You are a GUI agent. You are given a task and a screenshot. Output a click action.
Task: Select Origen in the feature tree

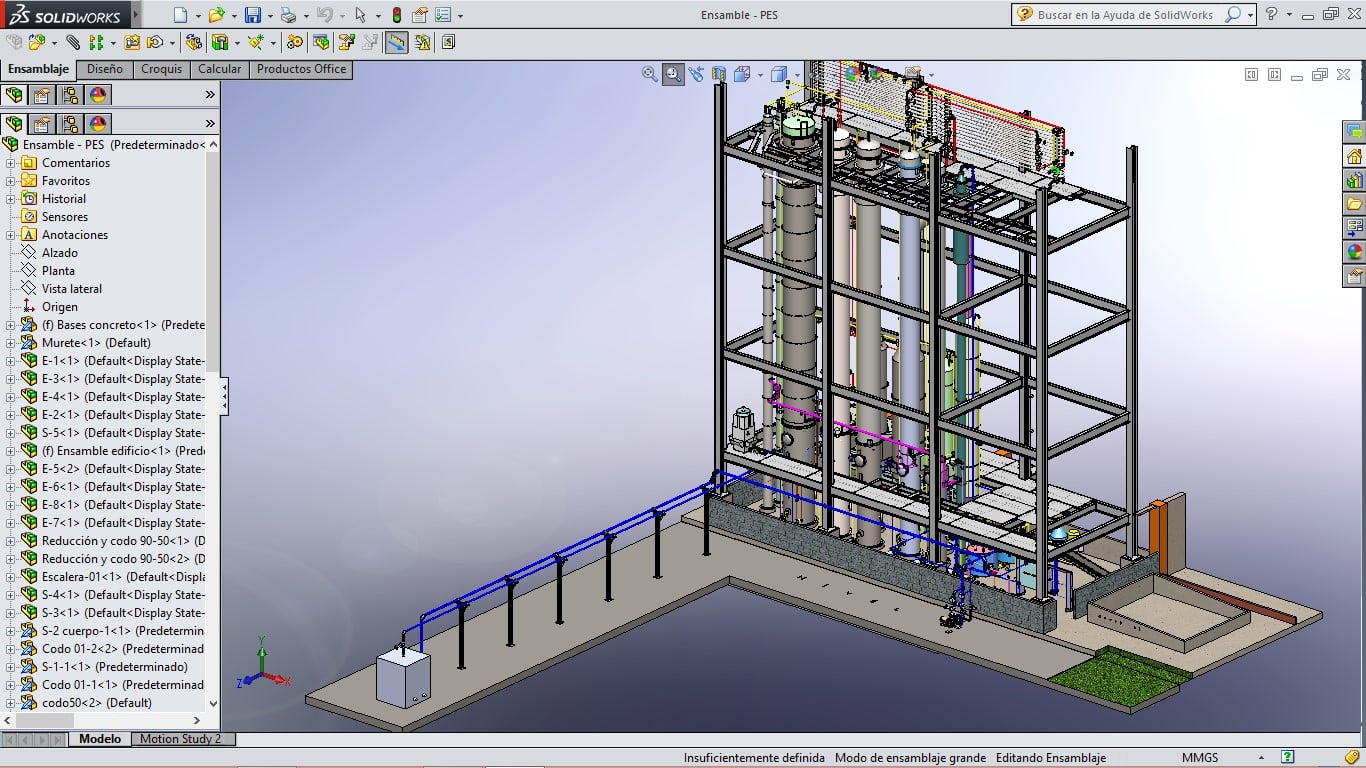[x=59, y=307]
